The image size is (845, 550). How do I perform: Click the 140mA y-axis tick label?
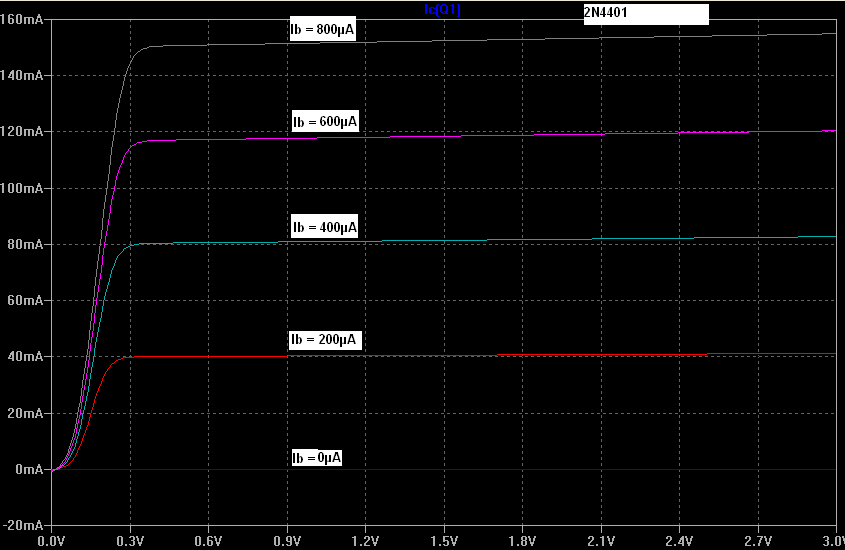click(22, 75)
